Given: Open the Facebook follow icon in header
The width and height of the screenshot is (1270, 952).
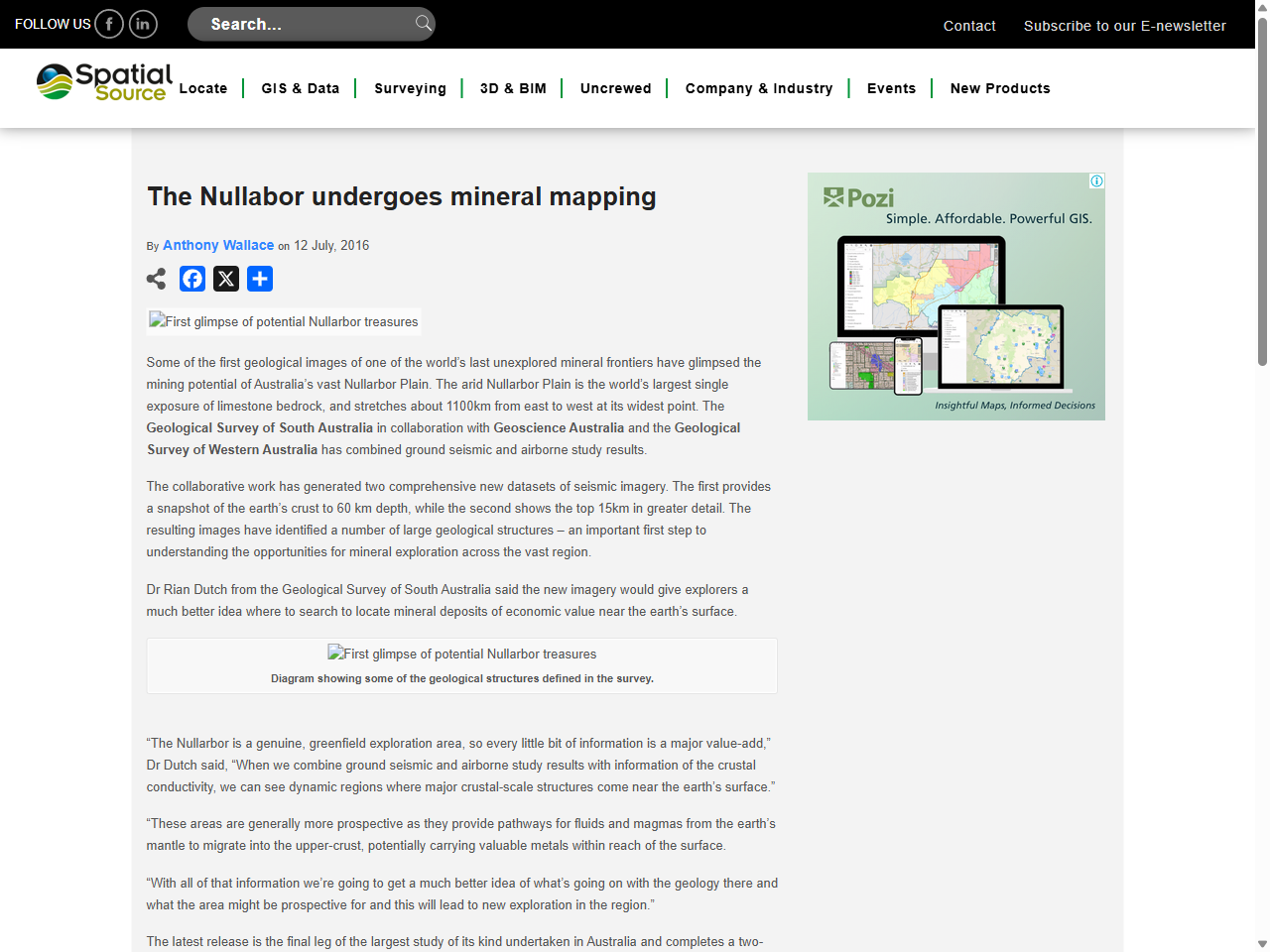Looking at the screenshot, I should pos(109,24).
